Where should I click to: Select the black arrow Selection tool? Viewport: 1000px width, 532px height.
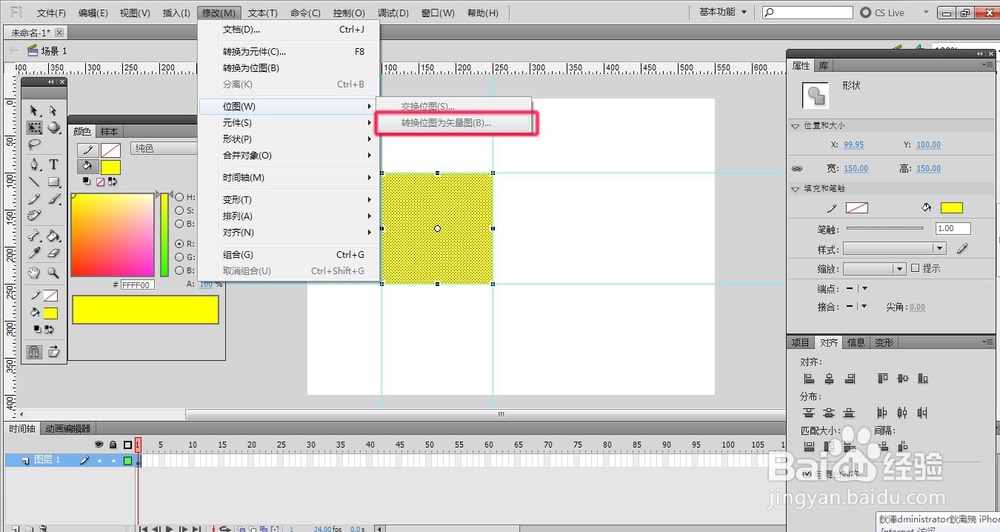pos(34,110)
